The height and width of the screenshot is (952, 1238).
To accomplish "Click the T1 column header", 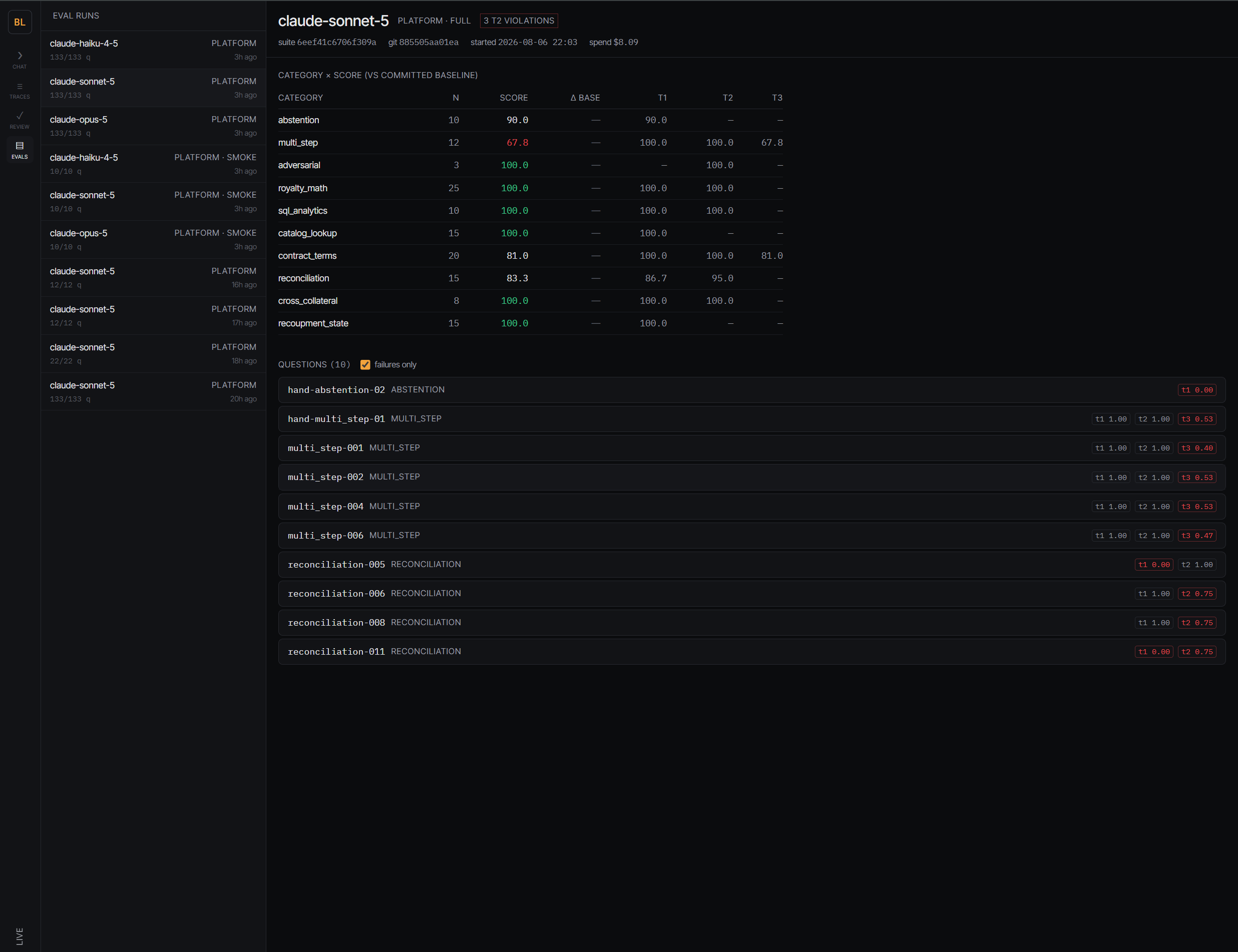I will (x=662, y=98).
